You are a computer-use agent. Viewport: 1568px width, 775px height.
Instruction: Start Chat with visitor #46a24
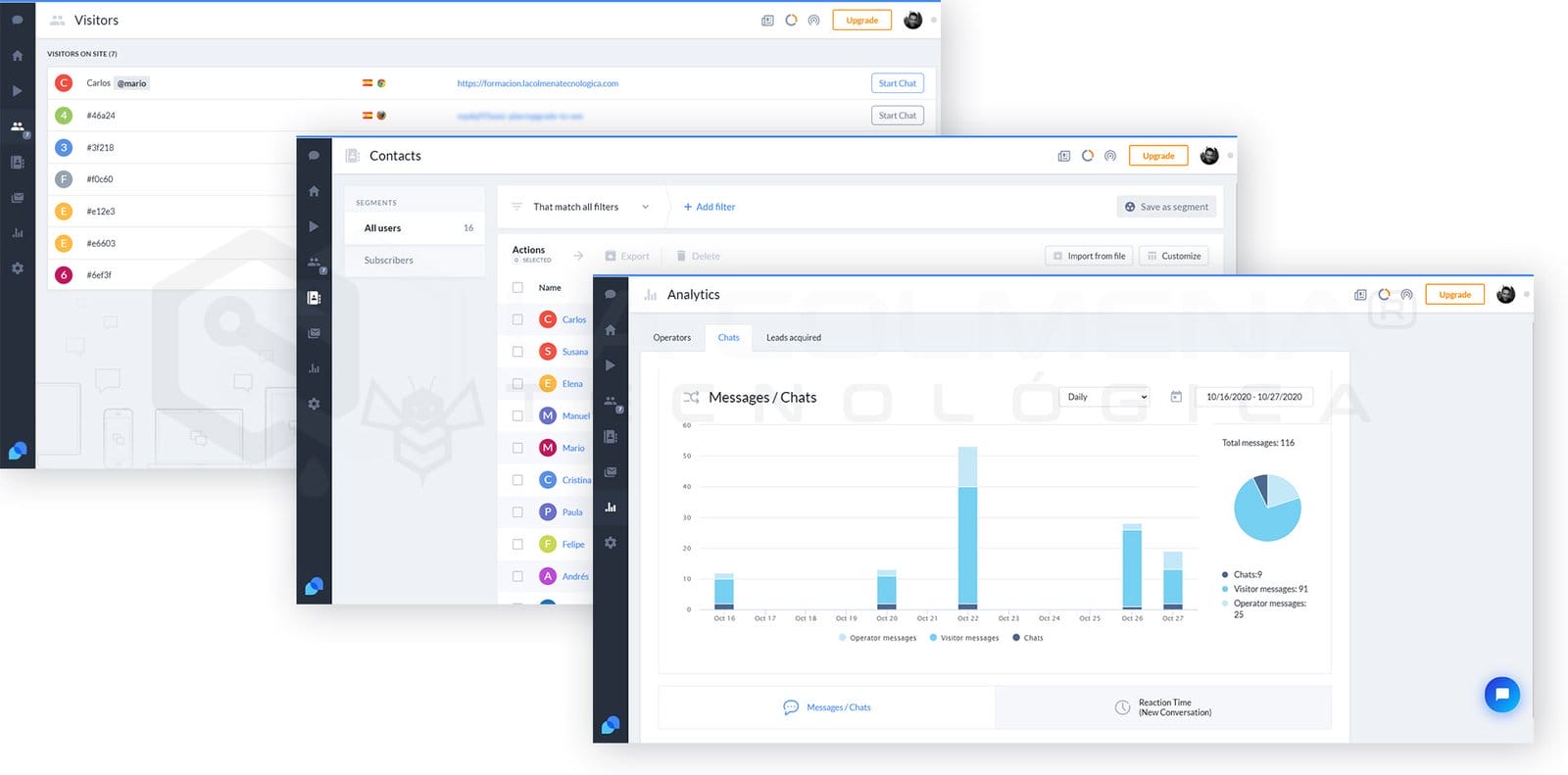898,116
